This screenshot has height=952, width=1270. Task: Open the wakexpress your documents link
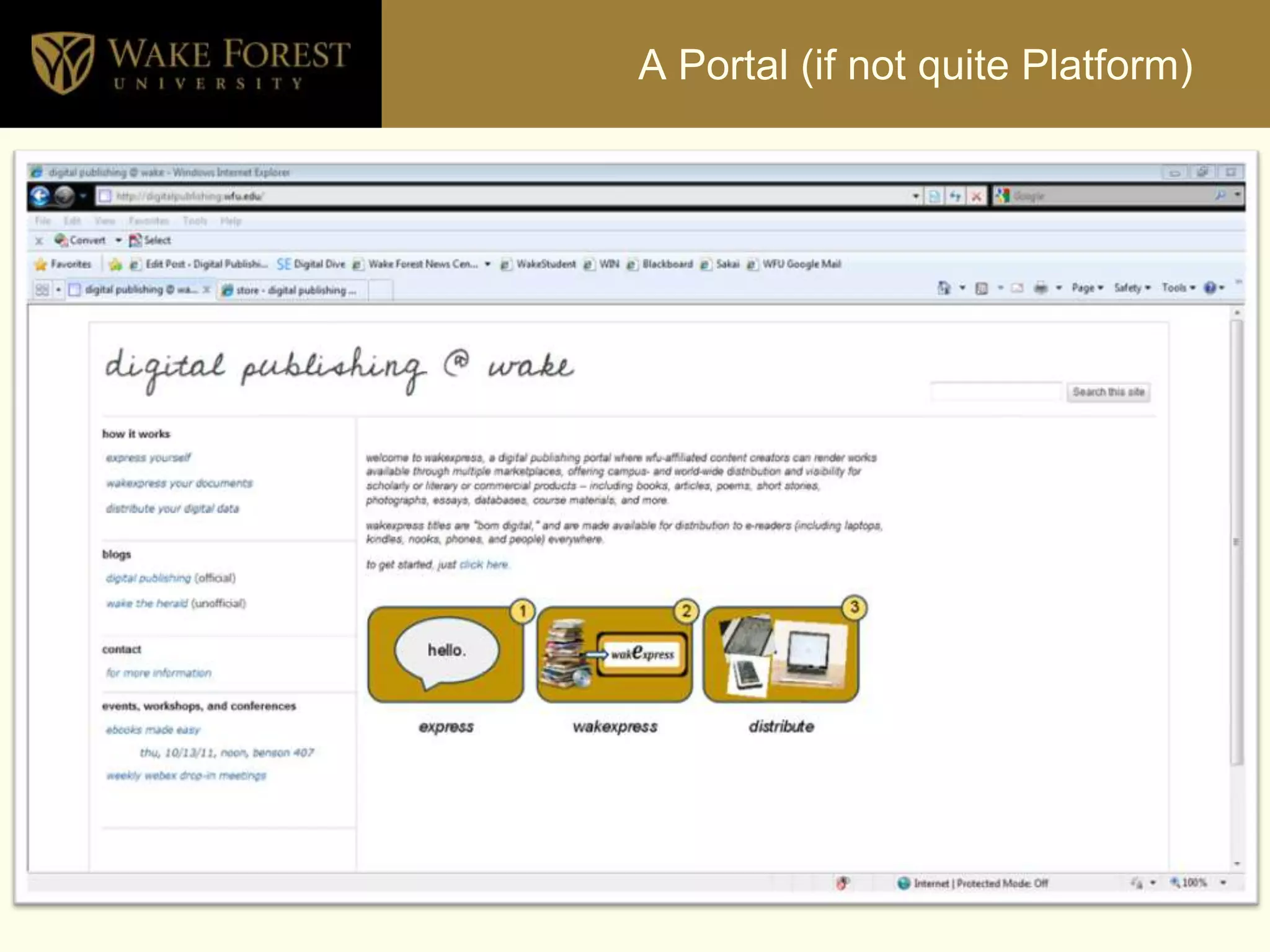[x=179, y=483]
